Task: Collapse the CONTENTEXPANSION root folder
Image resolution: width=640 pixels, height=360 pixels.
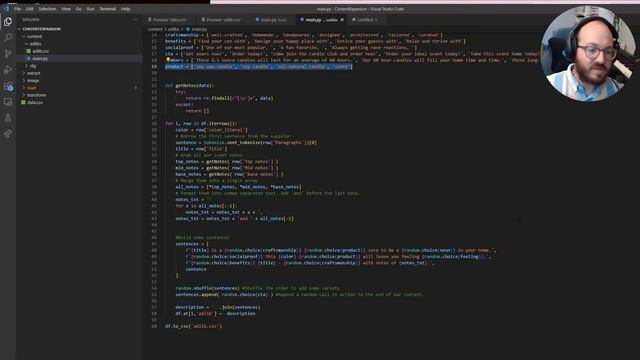Action: [x=41, y=29]
